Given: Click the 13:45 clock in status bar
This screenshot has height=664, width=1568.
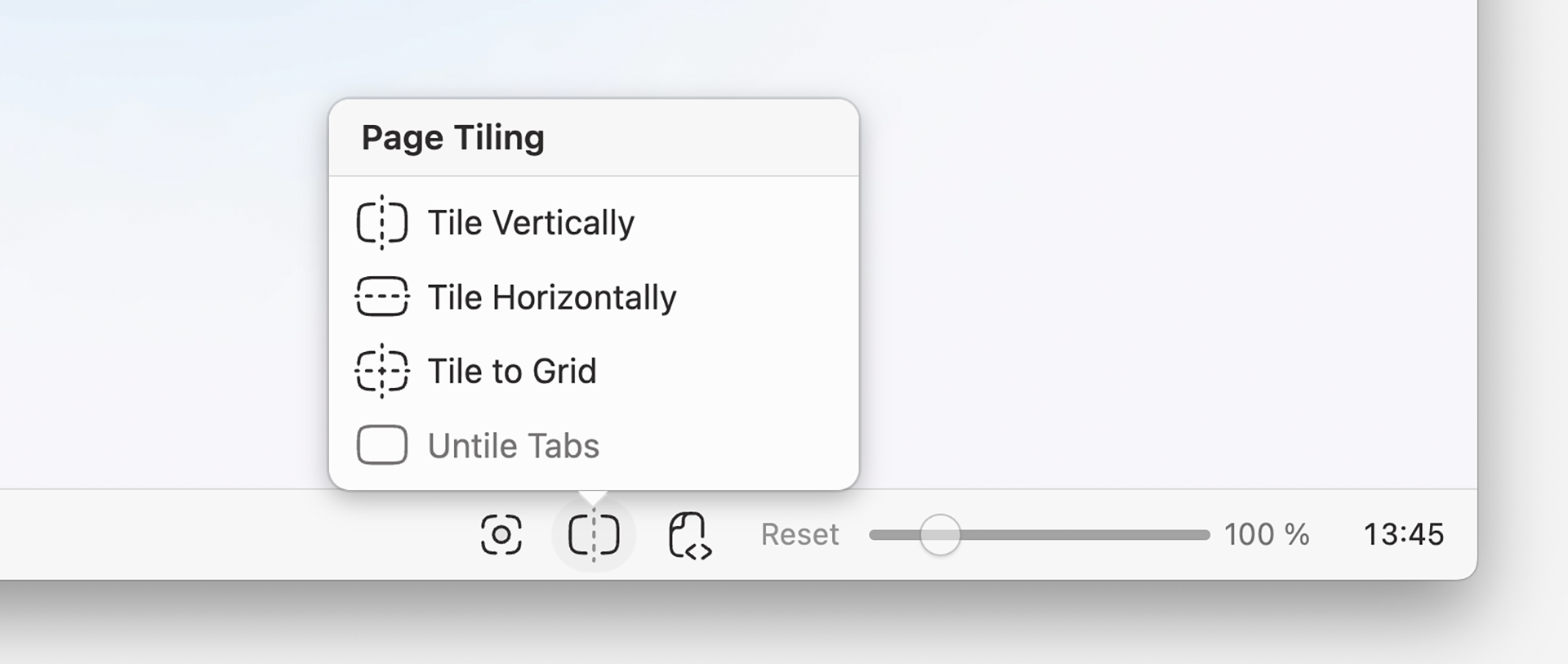Looking at the screenshot, I should point(1404,534).
